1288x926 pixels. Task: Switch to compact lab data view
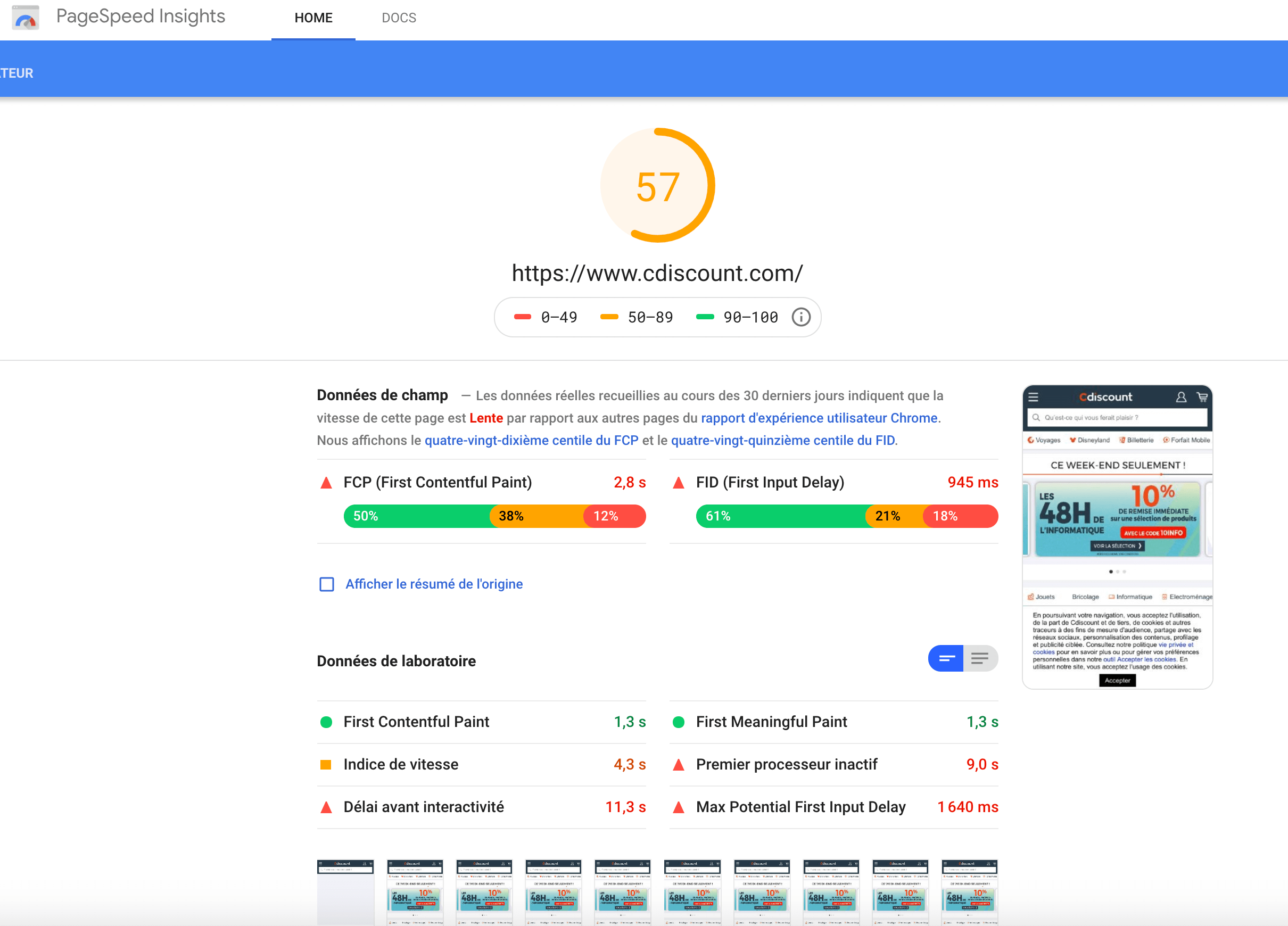click(x=946, y=659)
